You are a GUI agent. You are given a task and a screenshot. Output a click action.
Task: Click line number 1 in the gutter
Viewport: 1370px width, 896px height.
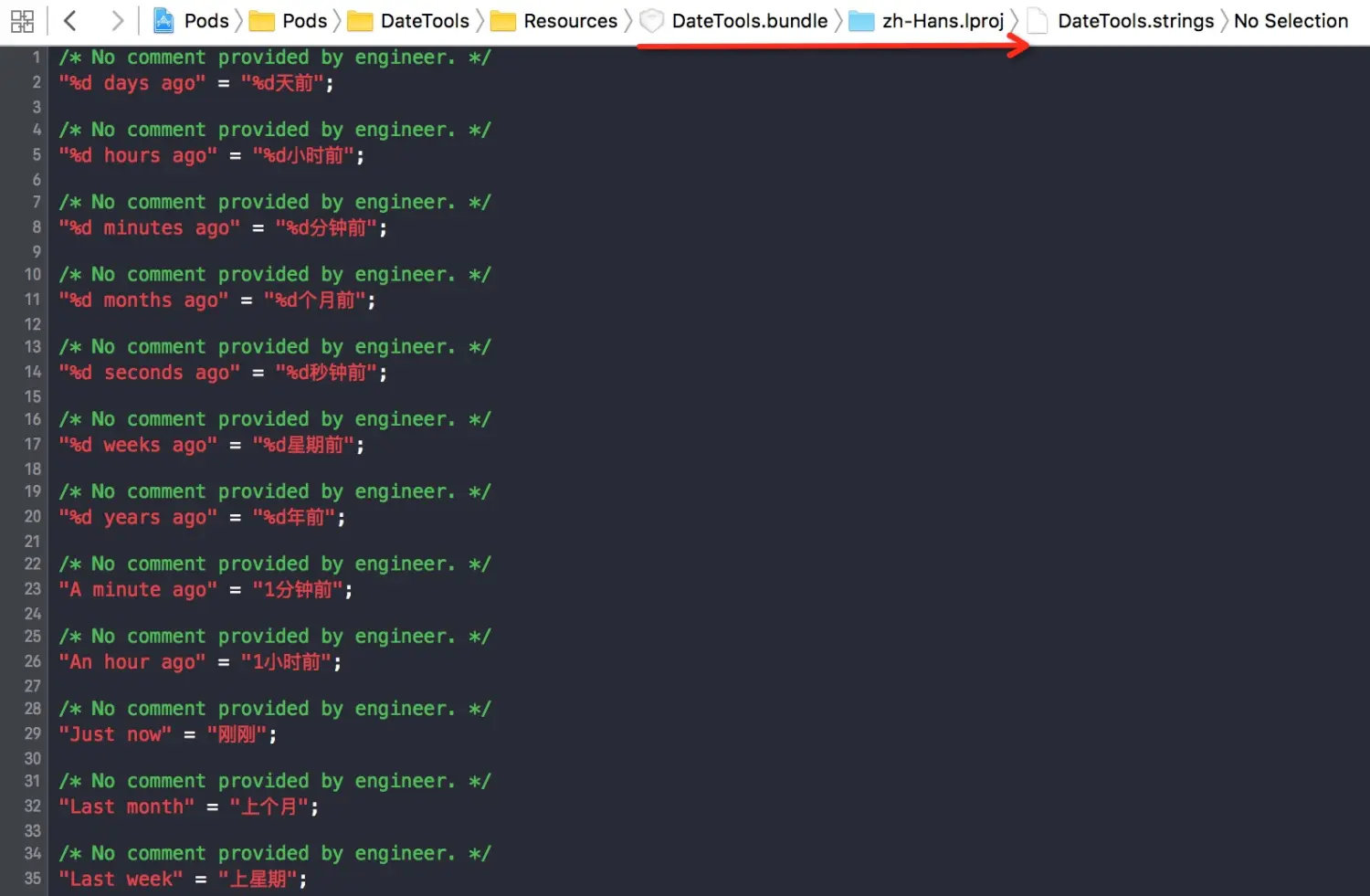(x=37, y=58)
